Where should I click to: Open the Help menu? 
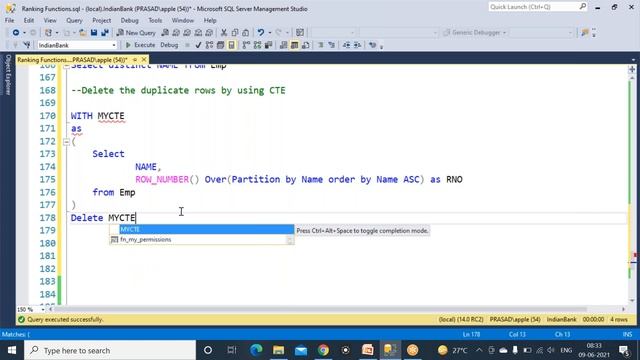pos(210,20)
